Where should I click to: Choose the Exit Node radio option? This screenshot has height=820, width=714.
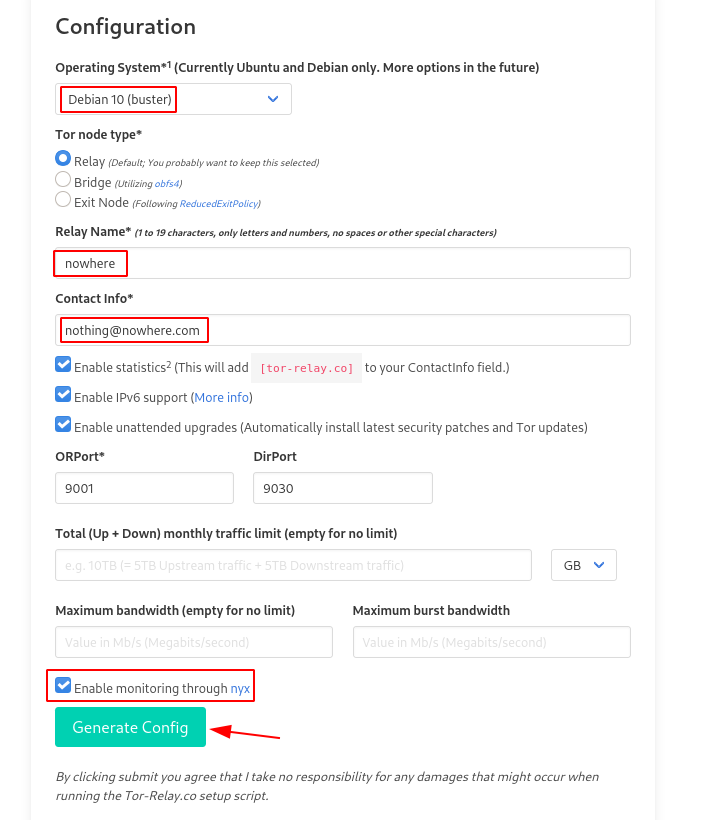pos(63,199)
